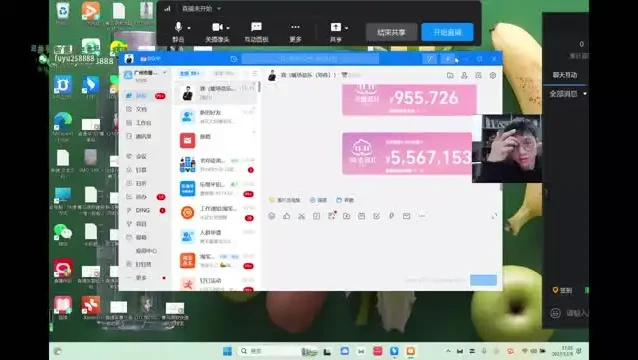Viewport: 638px width, 360px height.
Task: Open 待办 to-do in DingTalk sidebar
Action: [141, 197]
